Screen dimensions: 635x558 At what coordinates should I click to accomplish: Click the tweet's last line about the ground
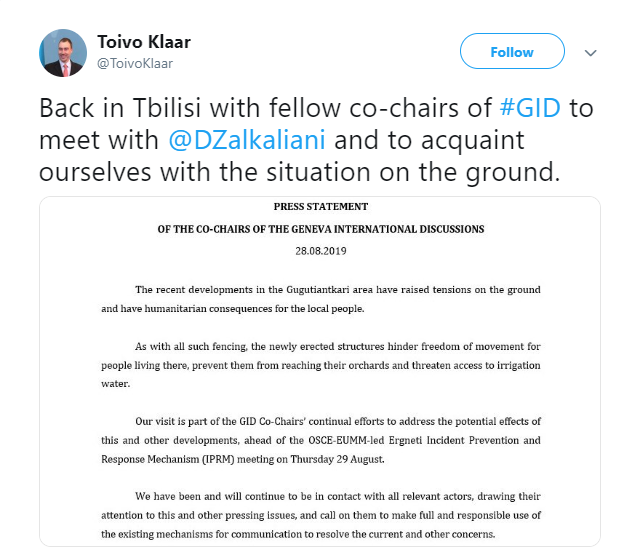[297, 171]
